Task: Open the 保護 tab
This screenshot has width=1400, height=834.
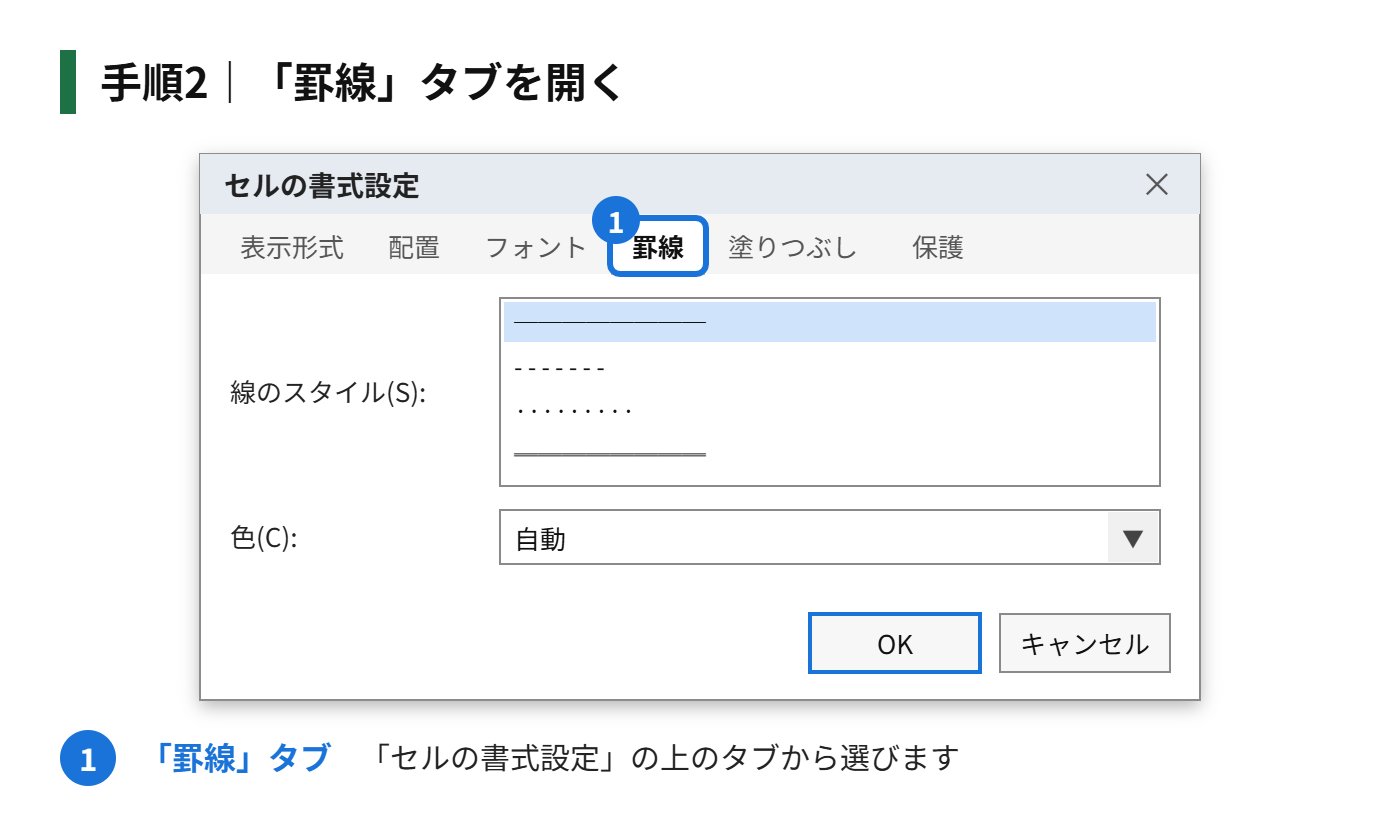Action: pos(938,247)
